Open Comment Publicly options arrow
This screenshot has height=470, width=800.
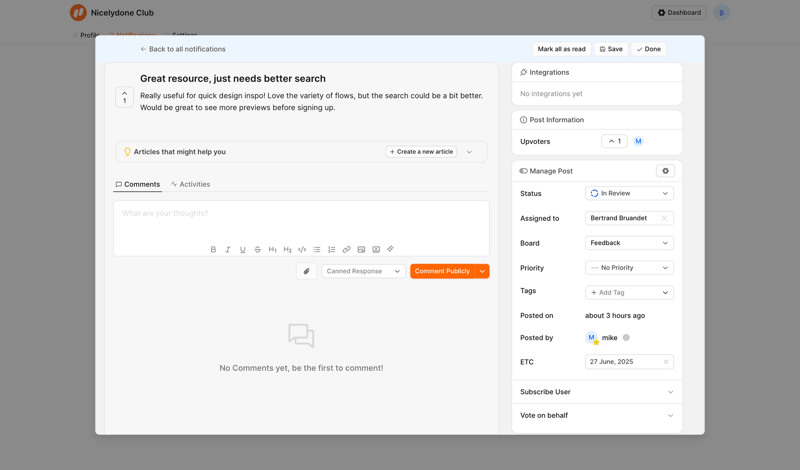point(482,271)
